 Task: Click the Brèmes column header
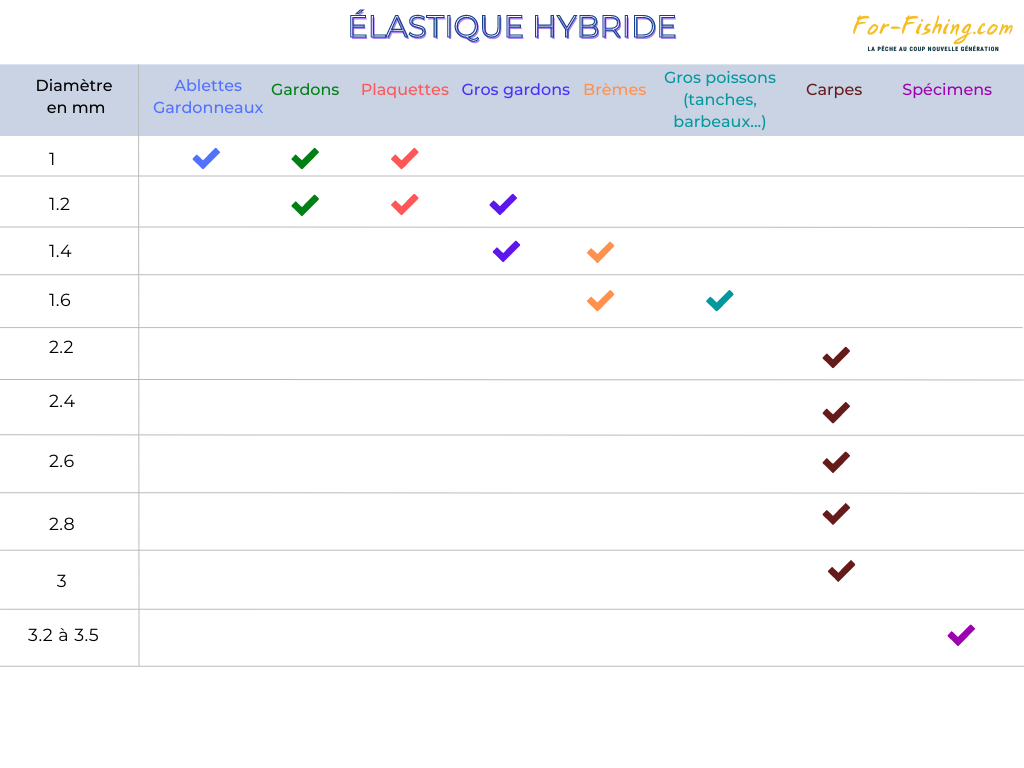point(614,90)
